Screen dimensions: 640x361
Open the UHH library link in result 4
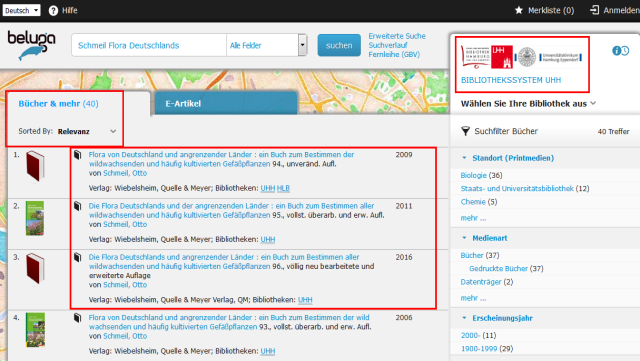tap(268, 351)
